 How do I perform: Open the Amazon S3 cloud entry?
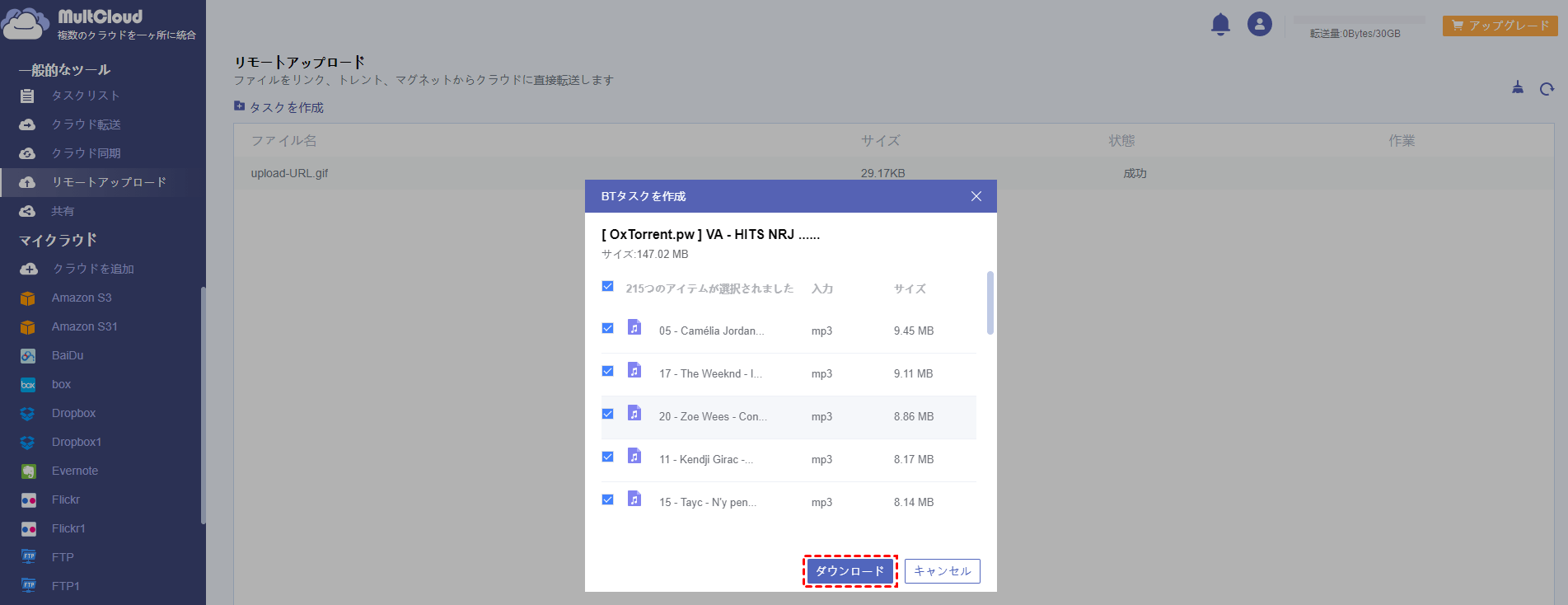click(82, 298)
